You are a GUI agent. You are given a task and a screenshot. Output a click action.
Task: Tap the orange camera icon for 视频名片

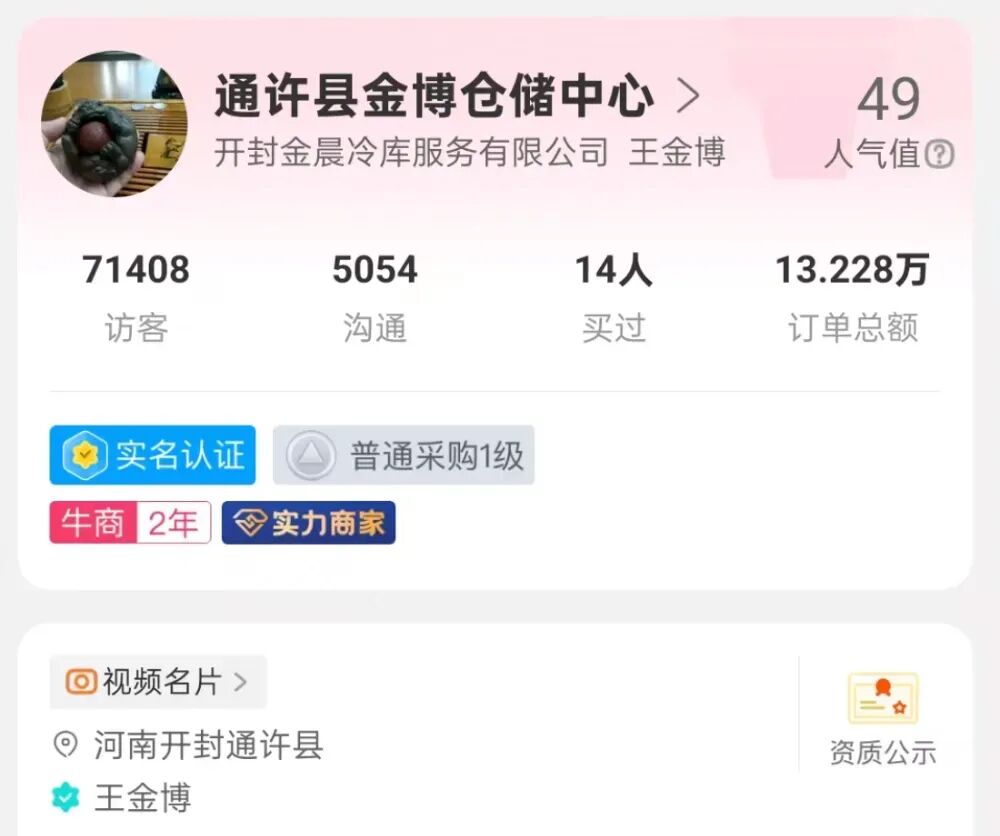click(x=81, y=682)
